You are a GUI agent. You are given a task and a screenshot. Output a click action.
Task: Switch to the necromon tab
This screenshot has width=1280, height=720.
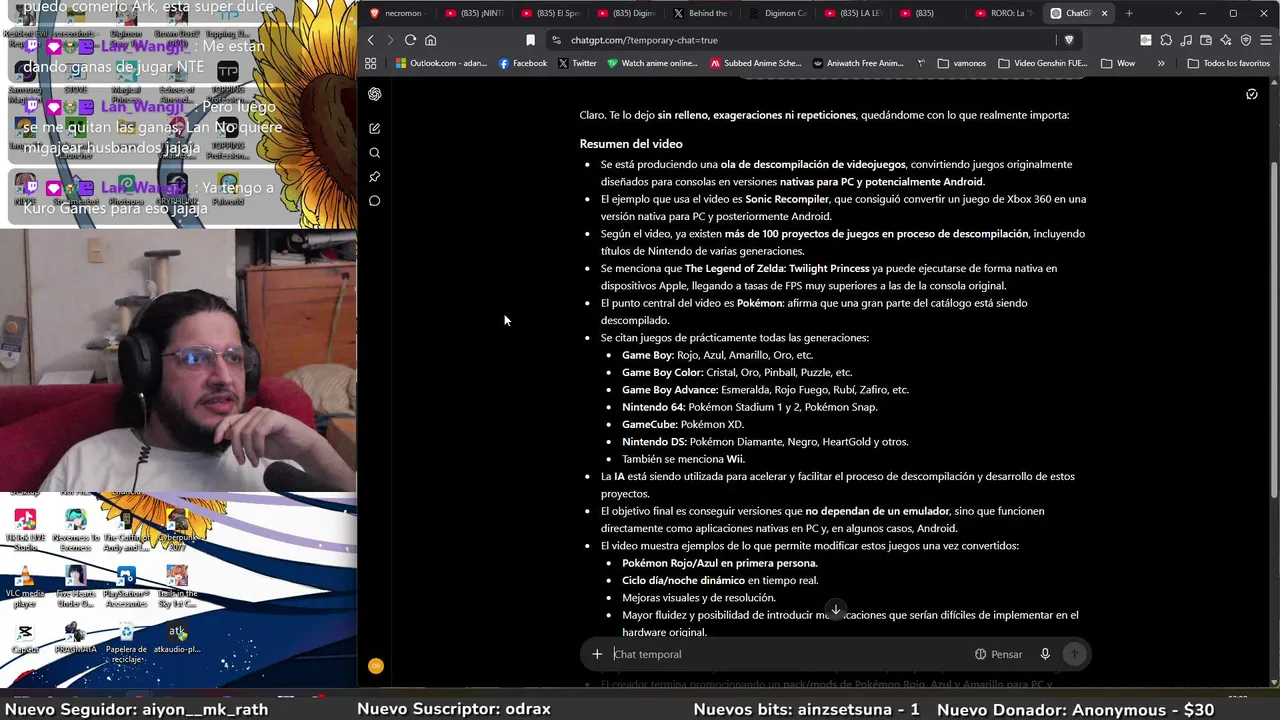(x=397, y=13)
